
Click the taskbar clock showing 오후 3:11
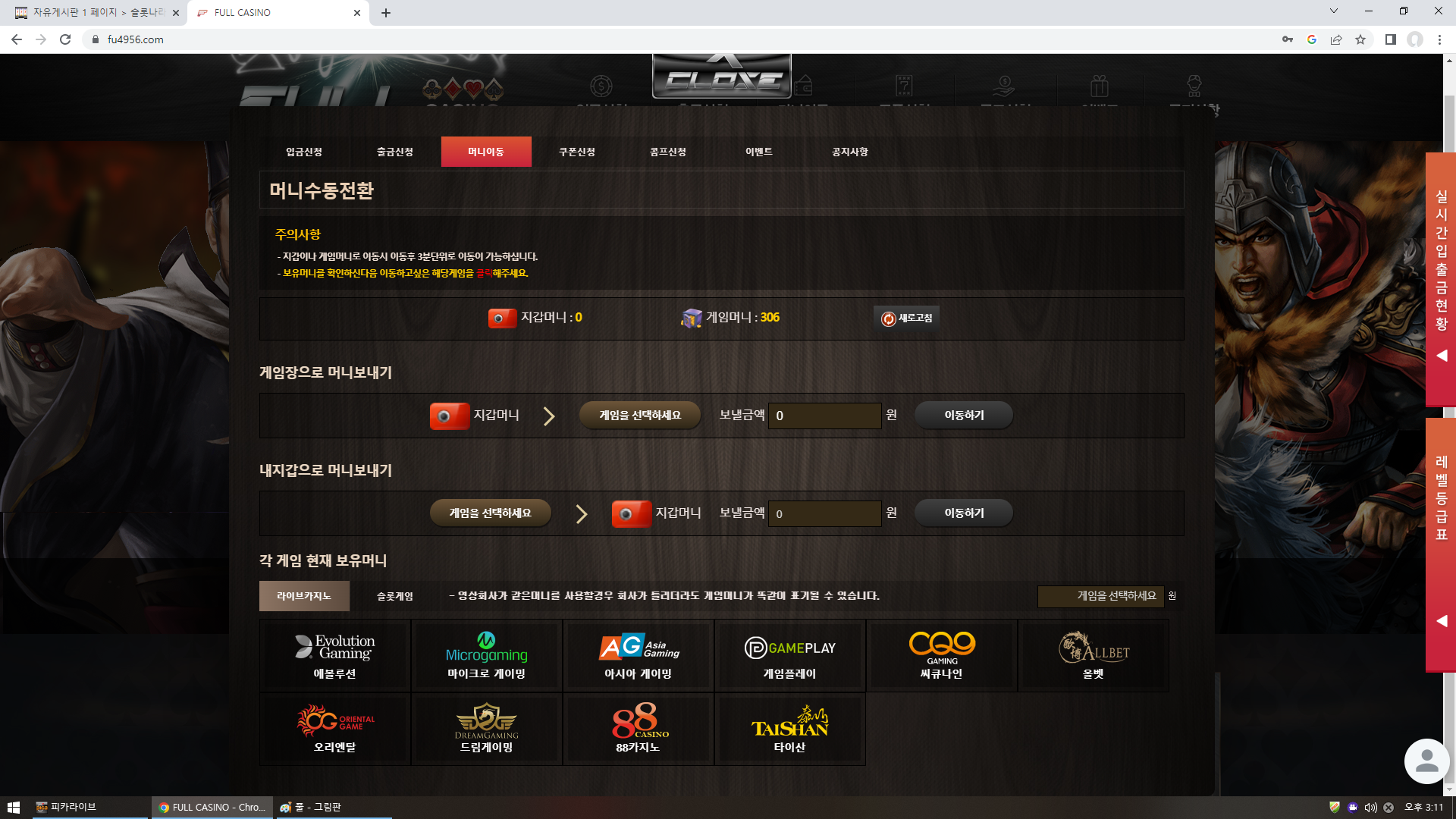[x=1423, y=808]
